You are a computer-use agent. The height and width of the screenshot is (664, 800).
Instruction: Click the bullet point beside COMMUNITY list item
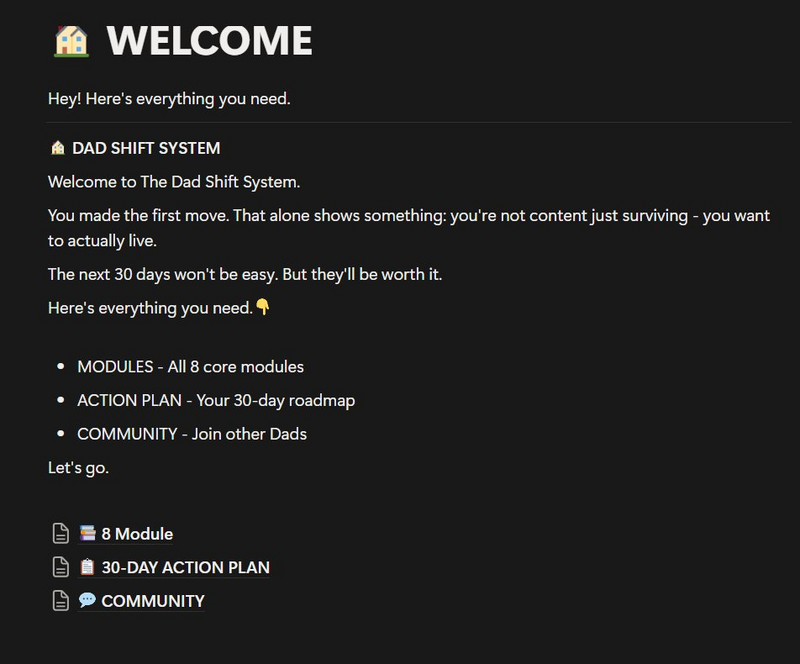point(60,434)
